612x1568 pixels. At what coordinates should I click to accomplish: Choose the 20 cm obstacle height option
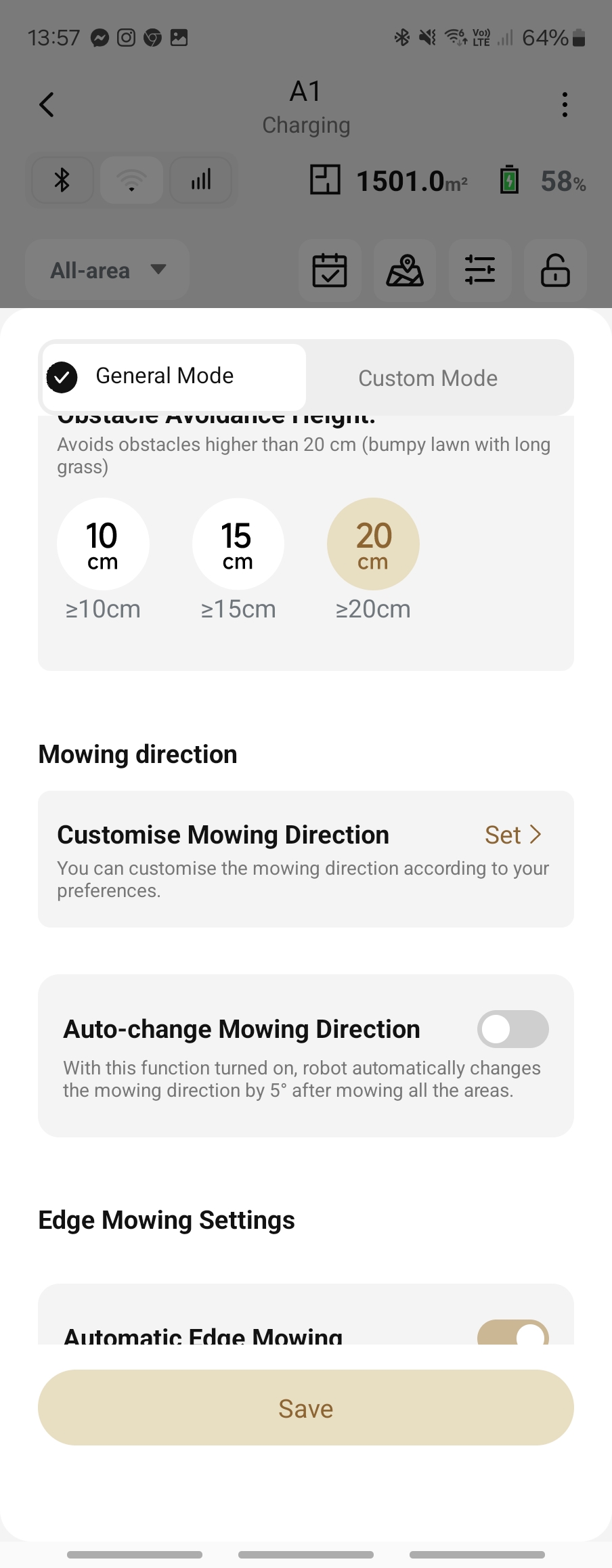click(x=373, y=544)
